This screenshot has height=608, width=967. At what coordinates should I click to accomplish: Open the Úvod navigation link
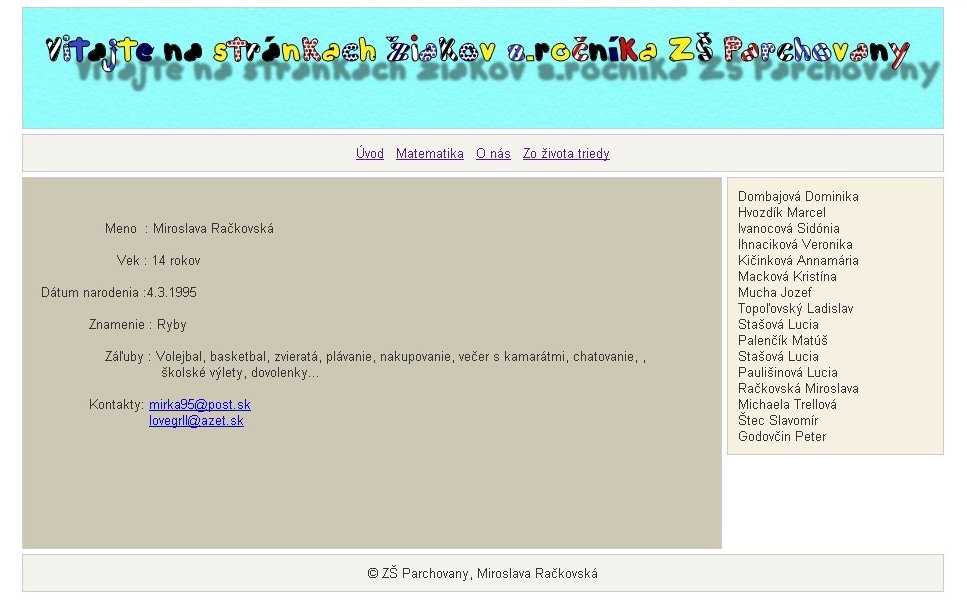click(369, 154)
